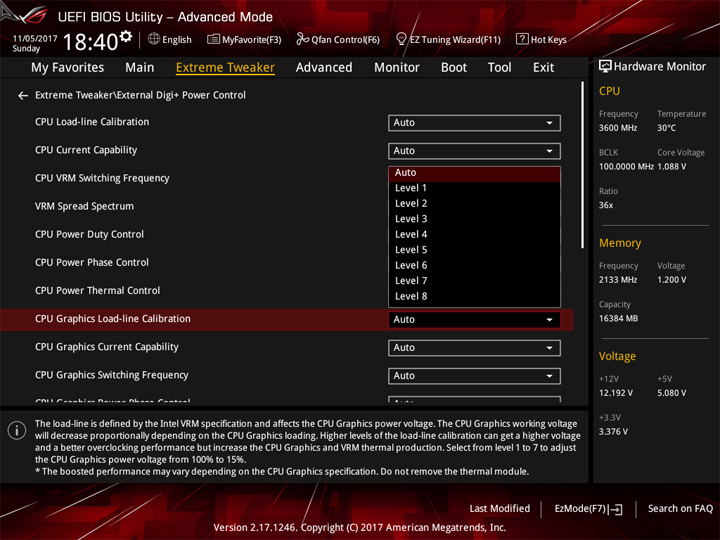This screenshot has height=540, width=720.
Task: Click CPU frequency value 3600 MHz
Action: [x=618, y=128]
